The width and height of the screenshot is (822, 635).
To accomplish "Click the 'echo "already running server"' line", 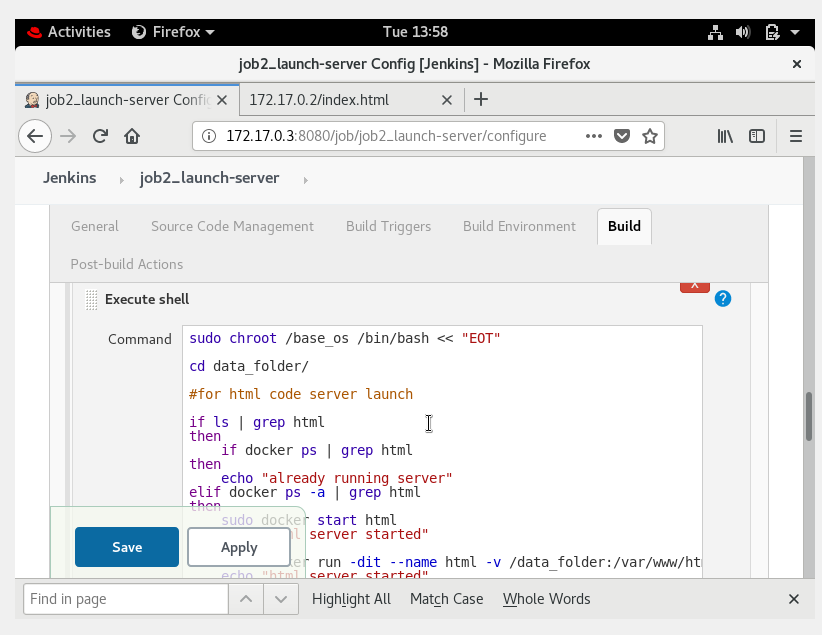I will 337,478.
